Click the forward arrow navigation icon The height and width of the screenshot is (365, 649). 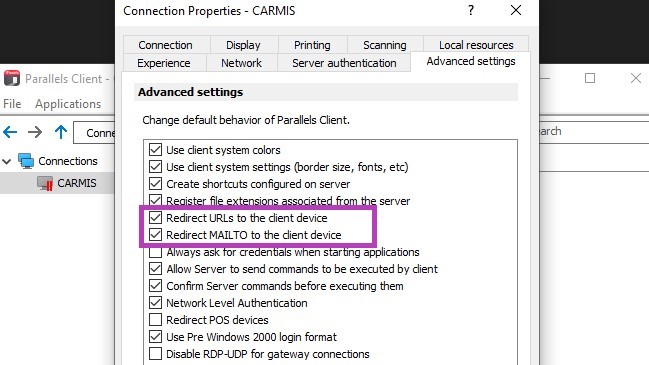pyautogui.click(x=35, y=132)
